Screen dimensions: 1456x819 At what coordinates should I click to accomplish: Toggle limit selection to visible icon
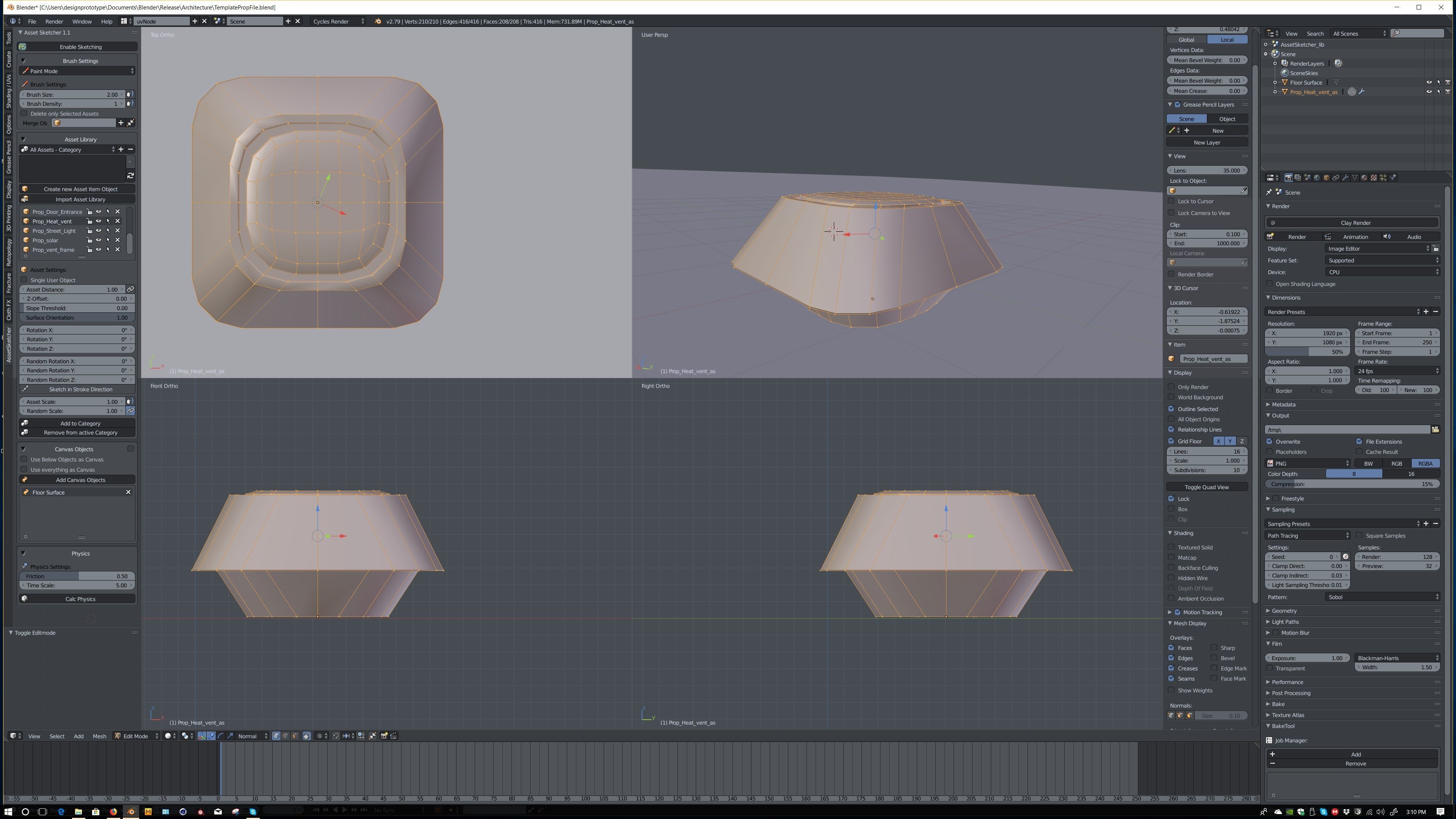coord(307,736)
